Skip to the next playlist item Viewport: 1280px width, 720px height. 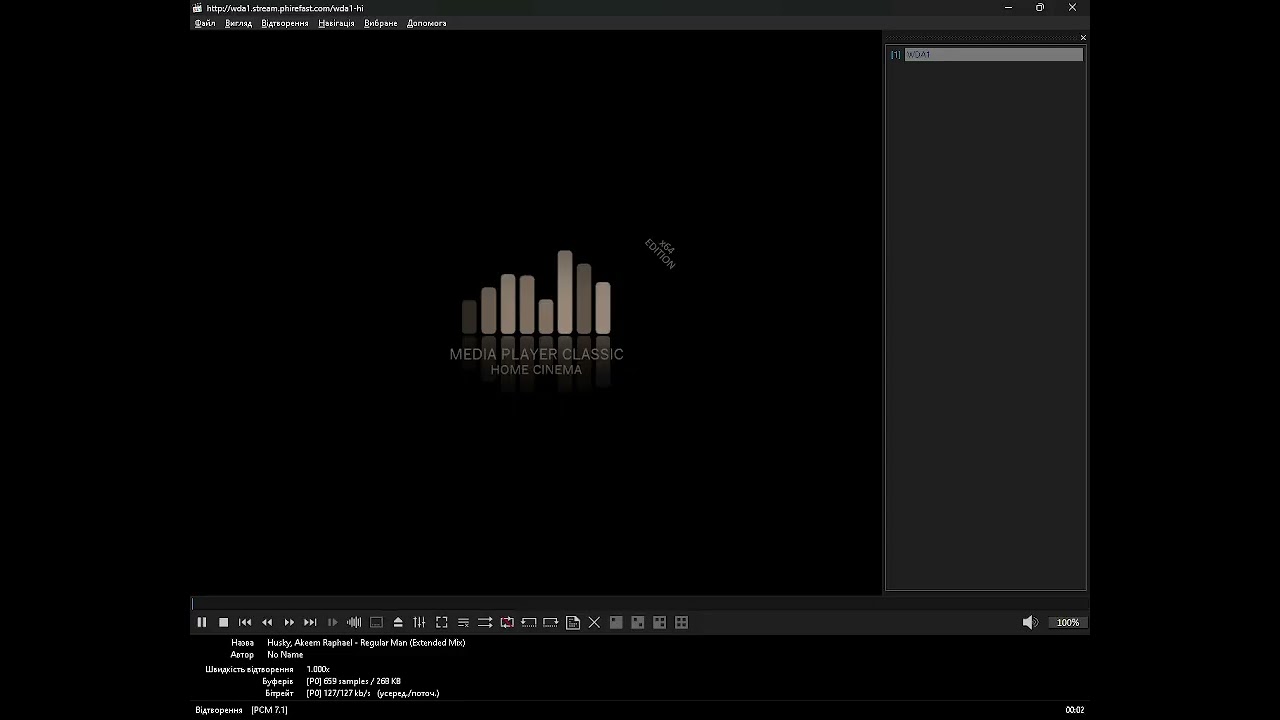coord(310,622)
